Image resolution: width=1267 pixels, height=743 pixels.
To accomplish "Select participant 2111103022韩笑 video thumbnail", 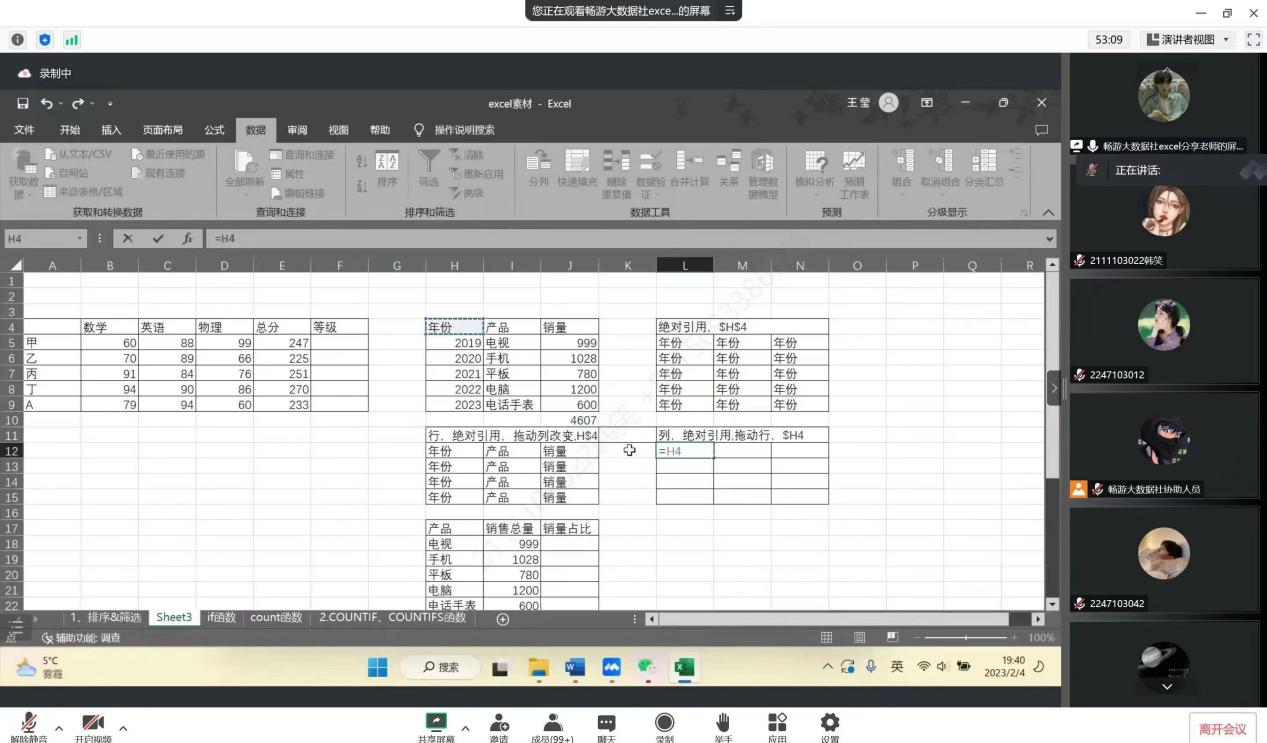I will click(x=1163, y=211).
